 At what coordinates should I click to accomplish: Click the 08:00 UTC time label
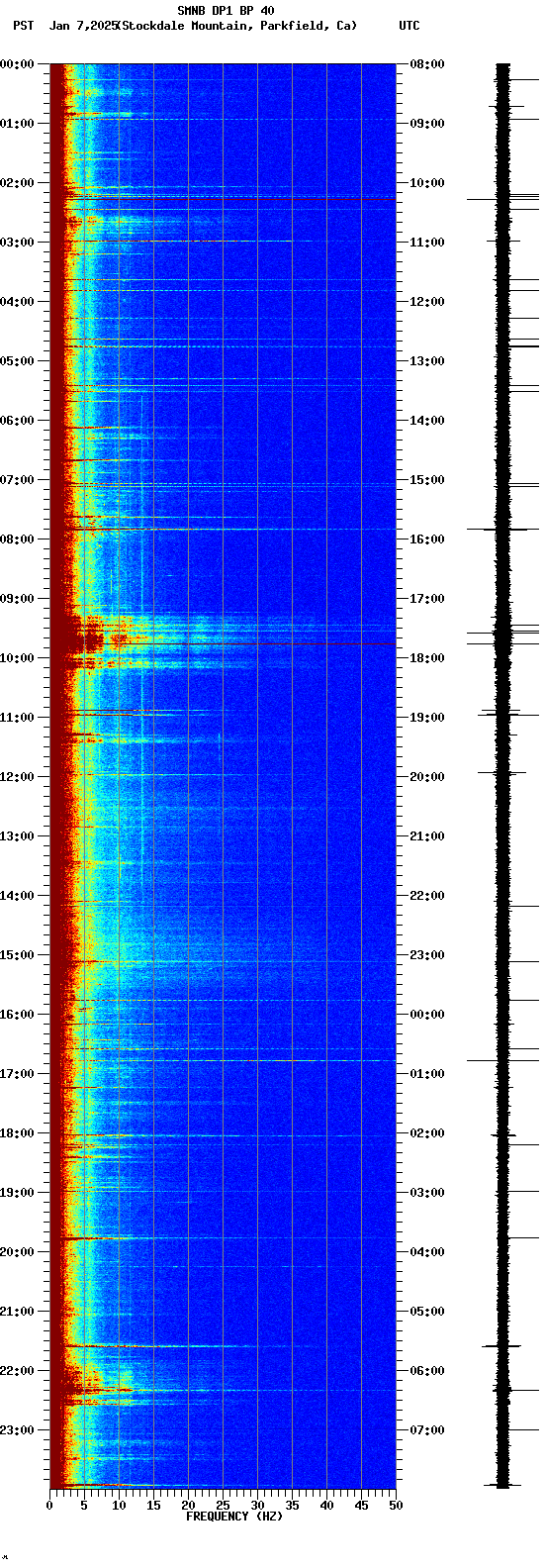pyautogui.click(x=427, y=64)
